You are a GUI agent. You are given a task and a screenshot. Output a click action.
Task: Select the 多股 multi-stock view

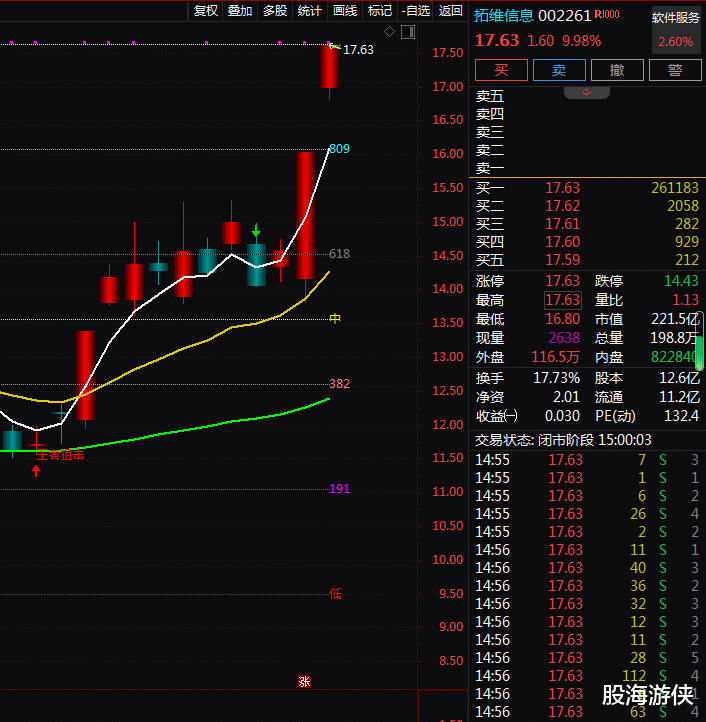(275, 11)
